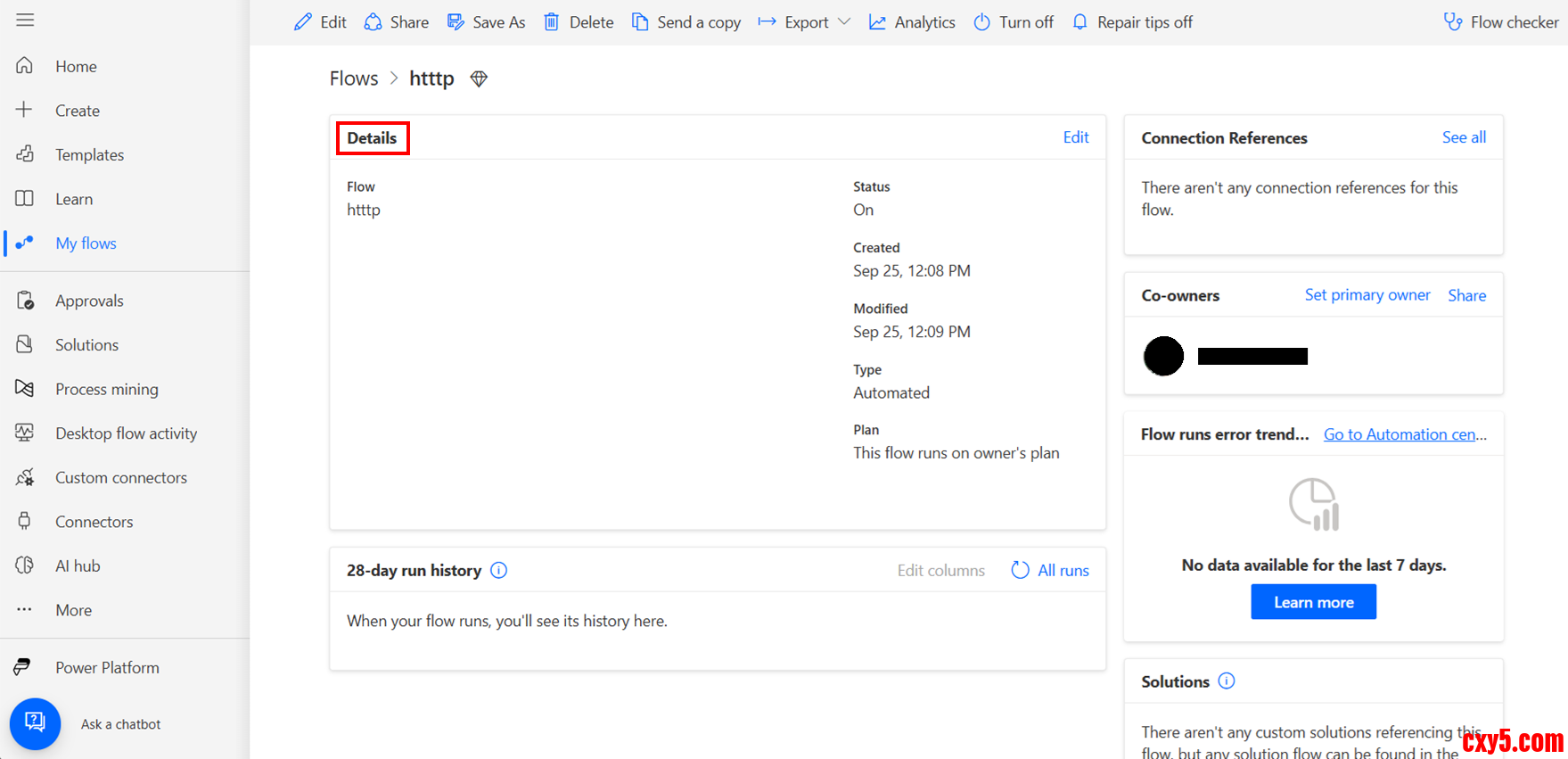Click the Desktop flow activity icon
1568x759 pixels.
tap(25, 433)
